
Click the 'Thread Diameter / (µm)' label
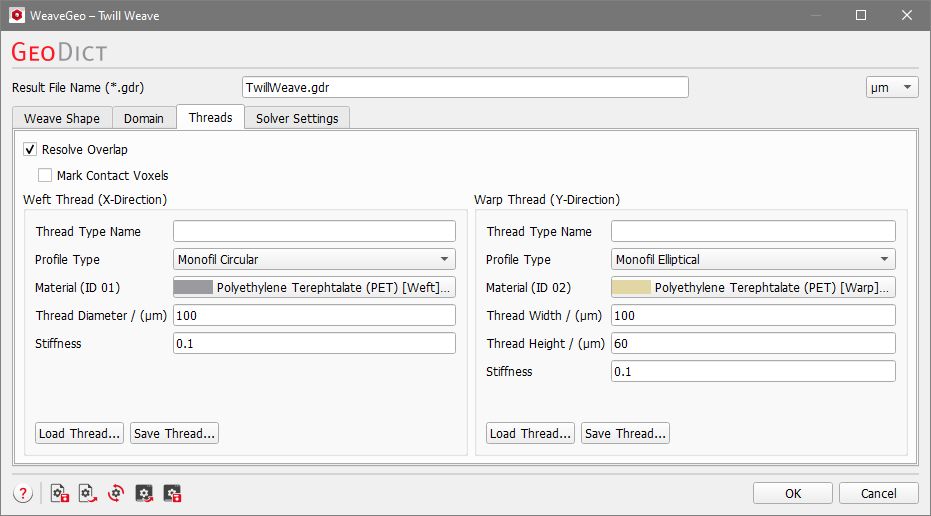[101, 315]
